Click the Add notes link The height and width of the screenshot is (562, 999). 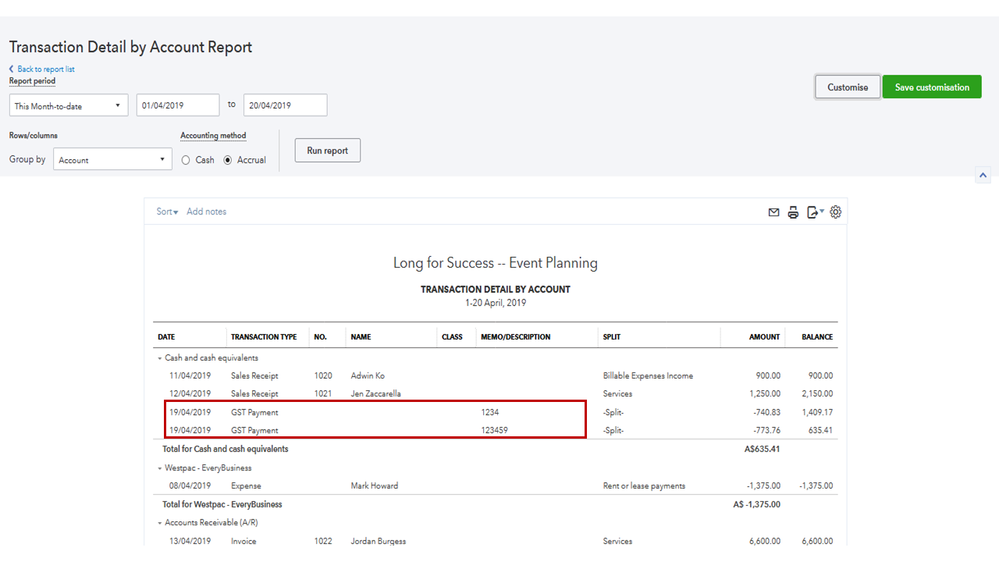(x=206, y=212)
